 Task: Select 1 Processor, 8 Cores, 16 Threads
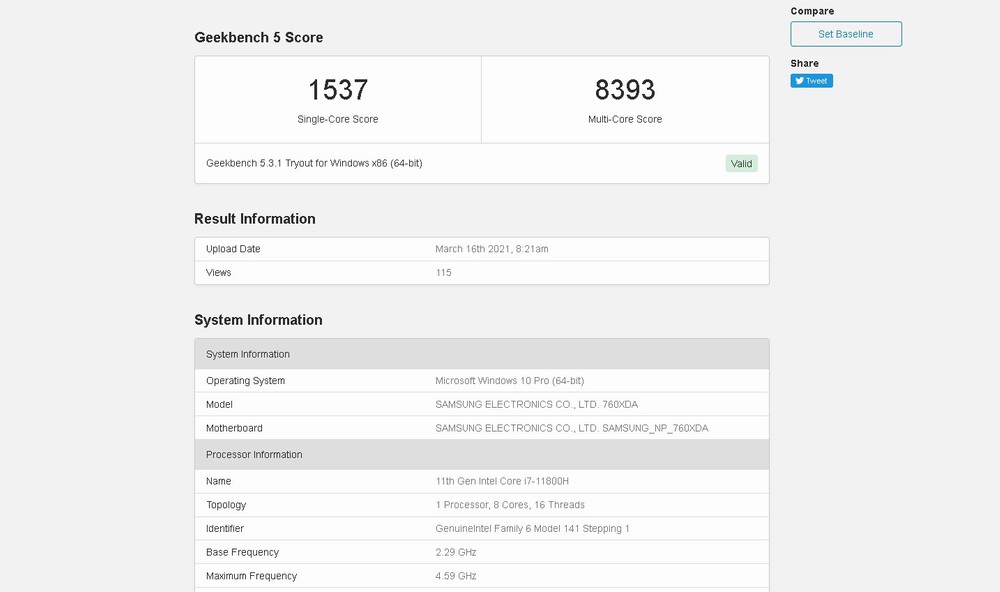tap(510, 505)
